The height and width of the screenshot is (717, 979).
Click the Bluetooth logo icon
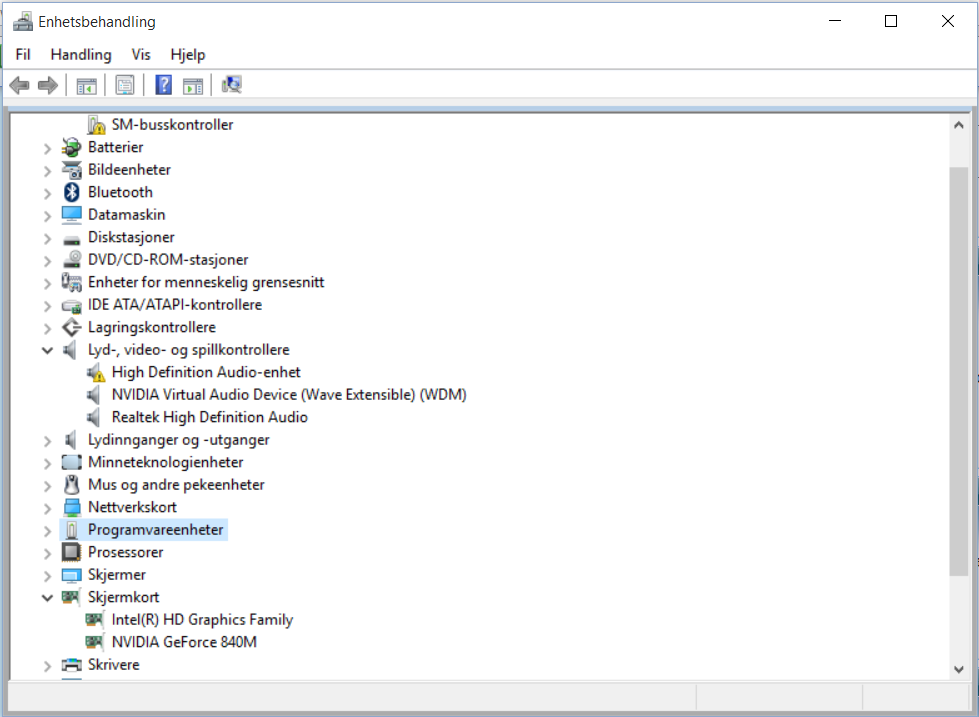coord(71,192)
